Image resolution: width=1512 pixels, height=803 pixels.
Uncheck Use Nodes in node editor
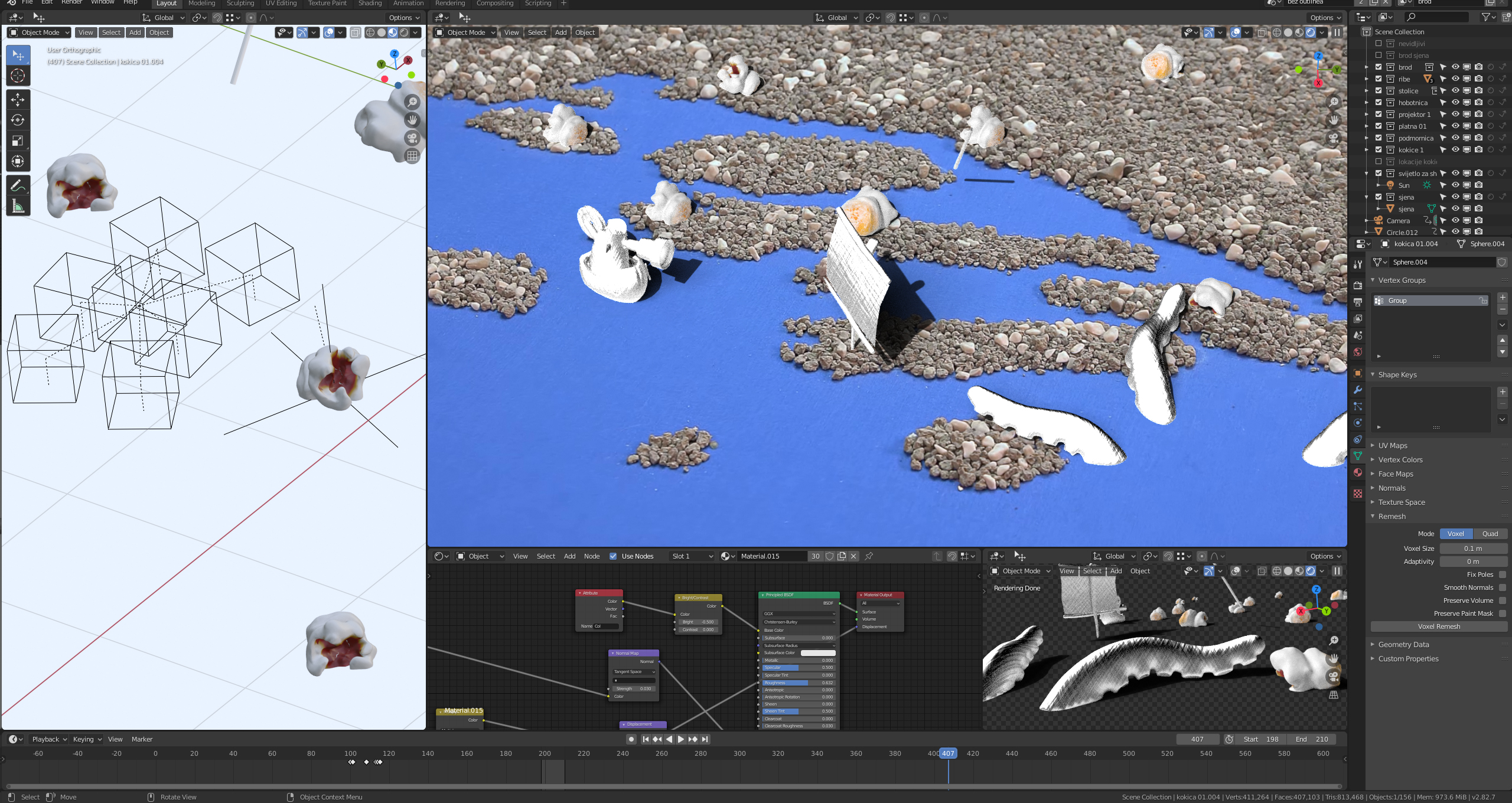coord(613,556)
